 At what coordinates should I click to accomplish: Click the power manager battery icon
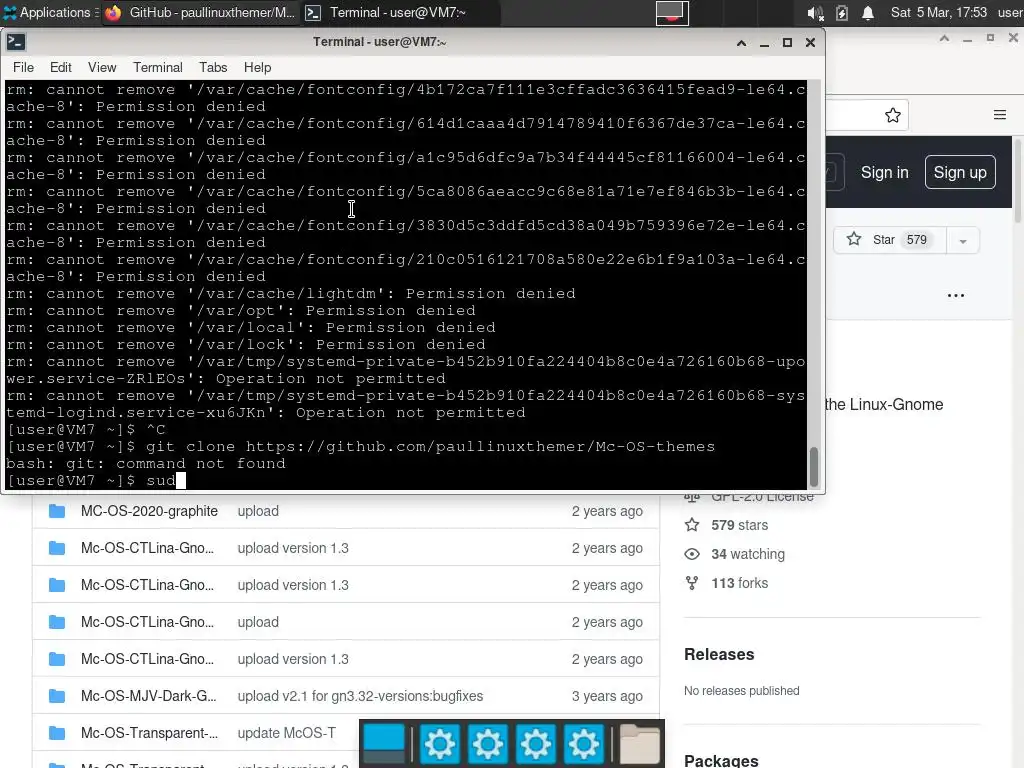pos(842,13)
